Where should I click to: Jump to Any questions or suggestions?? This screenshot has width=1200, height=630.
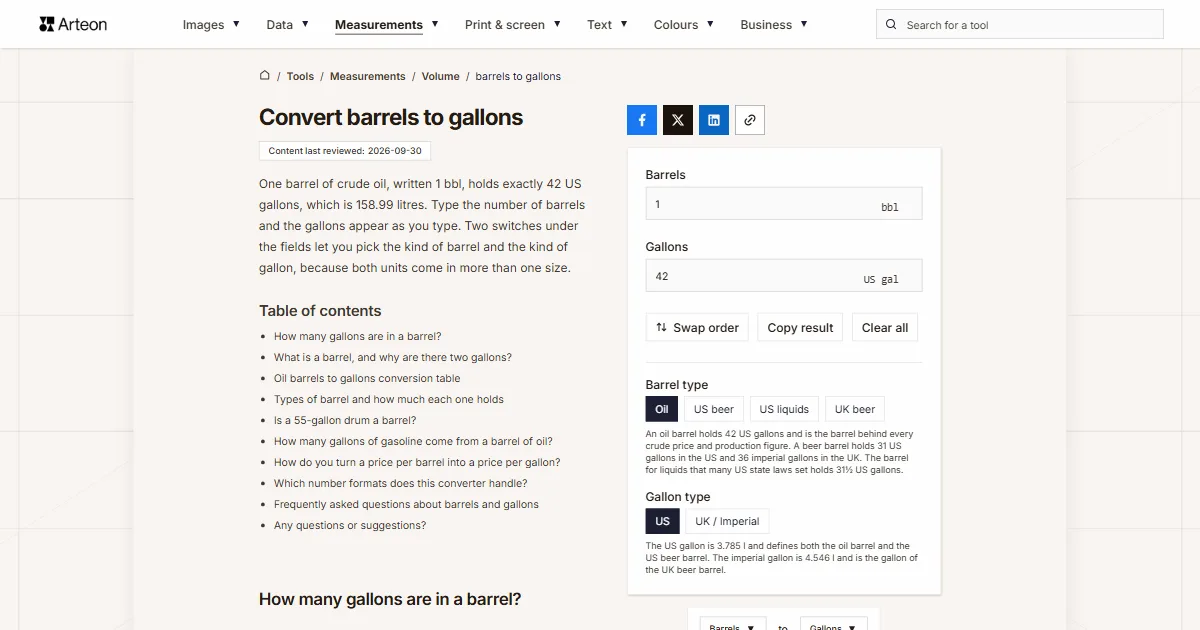(x=350, y=526)
